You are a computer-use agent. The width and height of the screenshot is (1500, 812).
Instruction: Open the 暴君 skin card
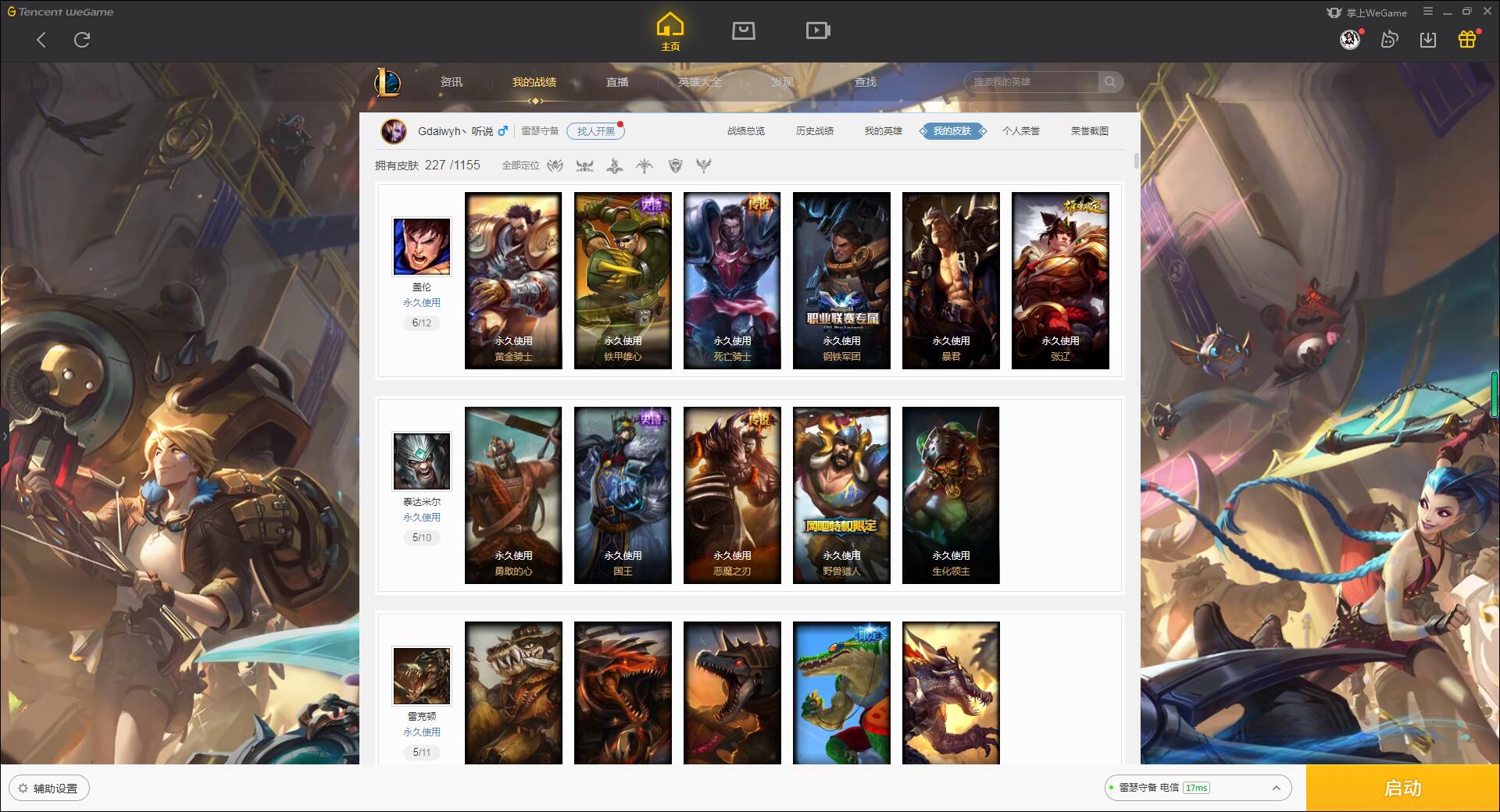[951, 280]
